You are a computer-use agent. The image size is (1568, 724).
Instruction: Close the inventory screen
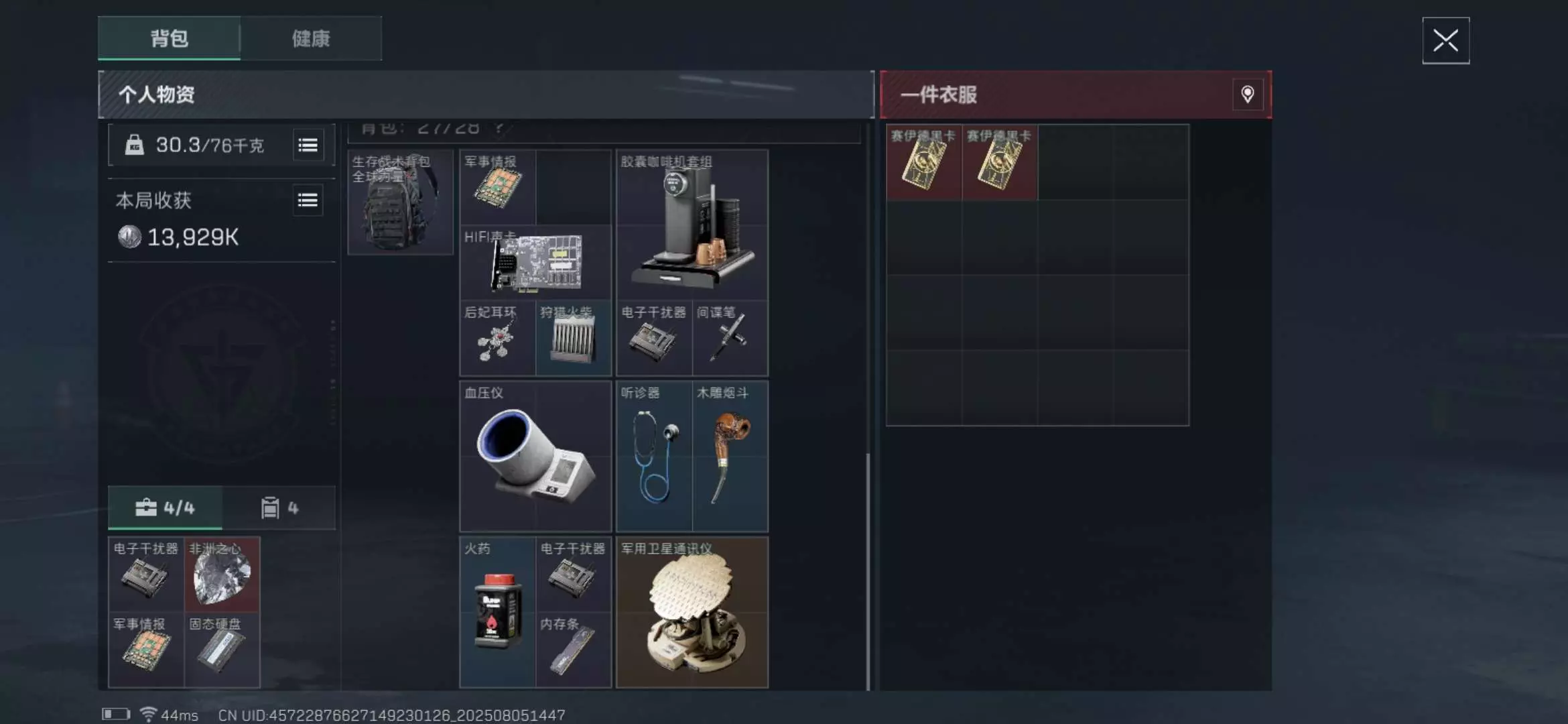[1445, 41]
